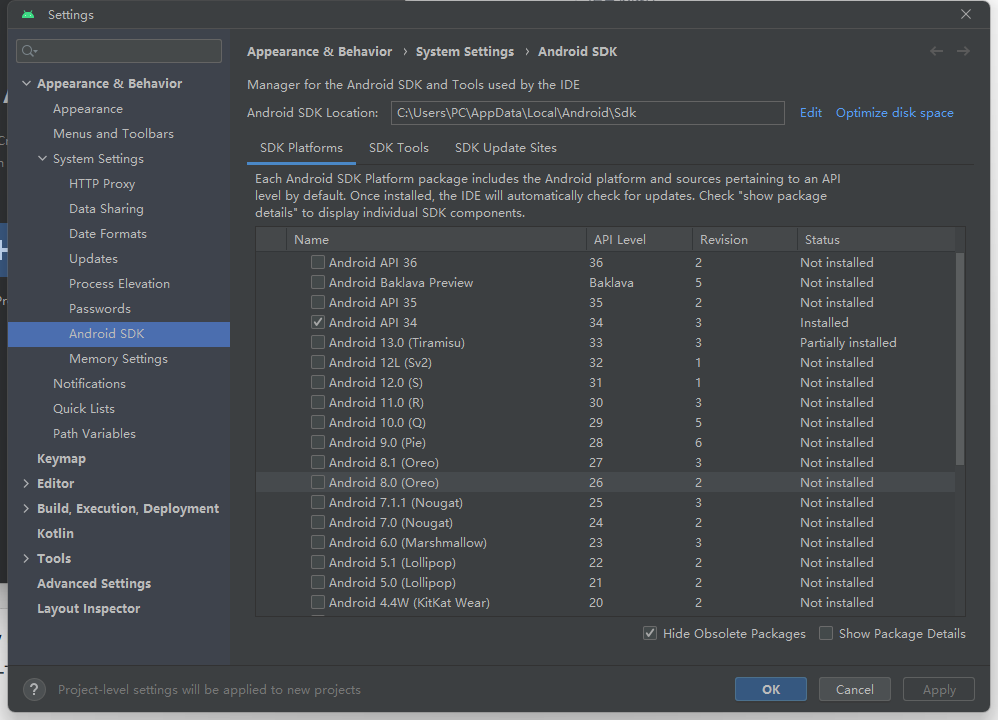Check the Android Baklava Preview checkbox

coord(318,282)
